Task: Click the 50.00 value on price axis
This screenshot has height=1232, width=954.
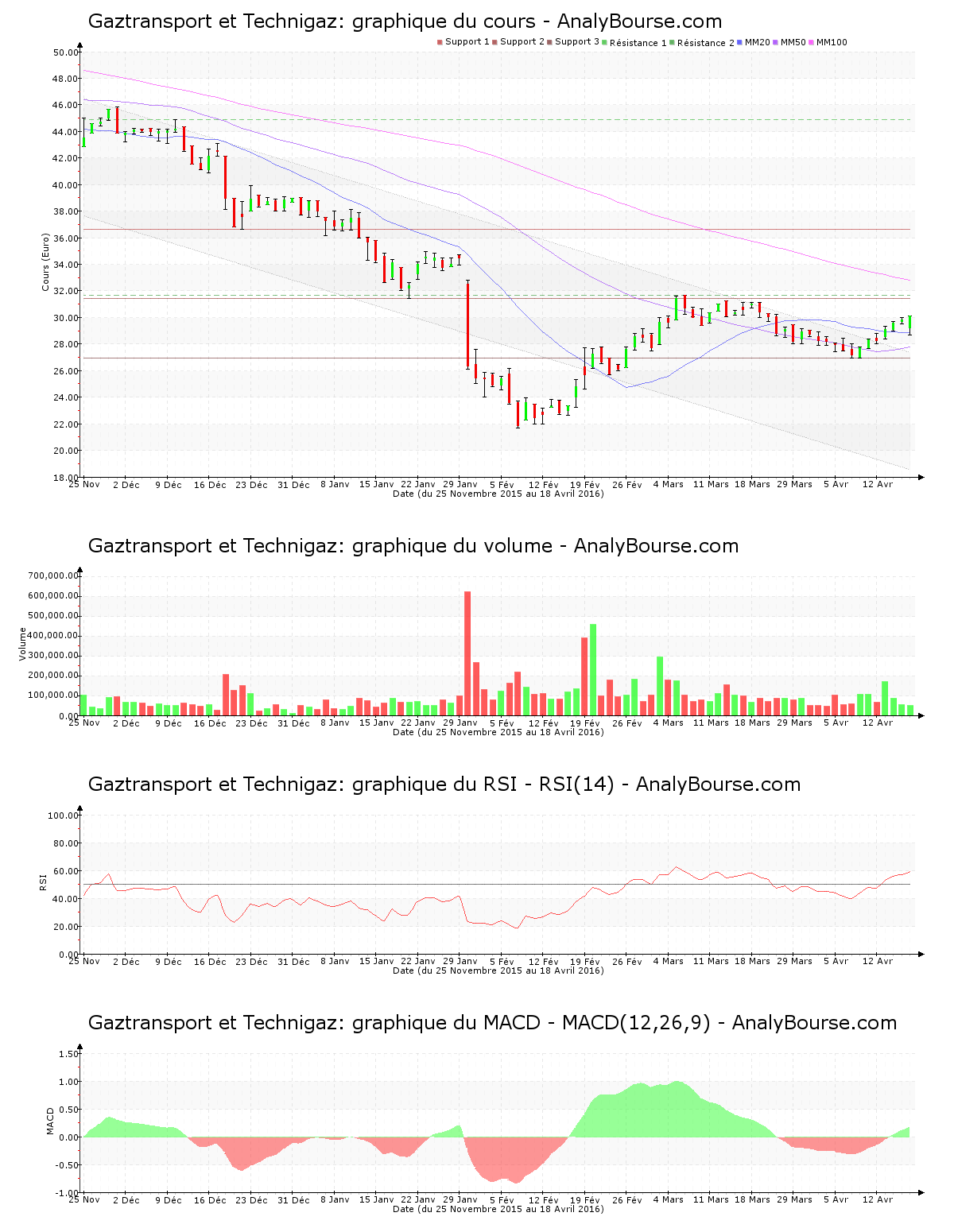Action: (x=65, y=52)
